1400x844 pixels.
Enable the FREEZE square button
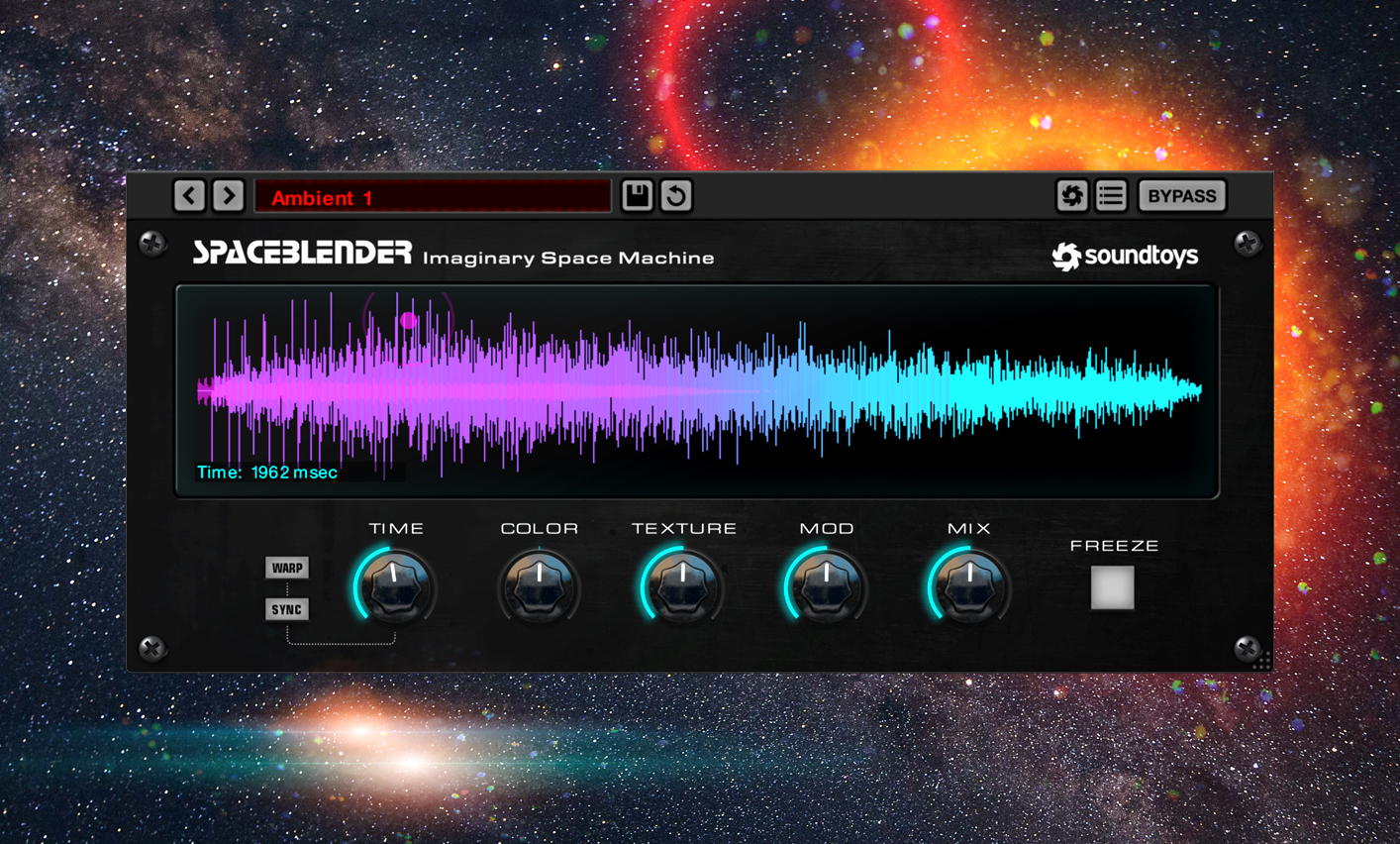(1112, 587)
